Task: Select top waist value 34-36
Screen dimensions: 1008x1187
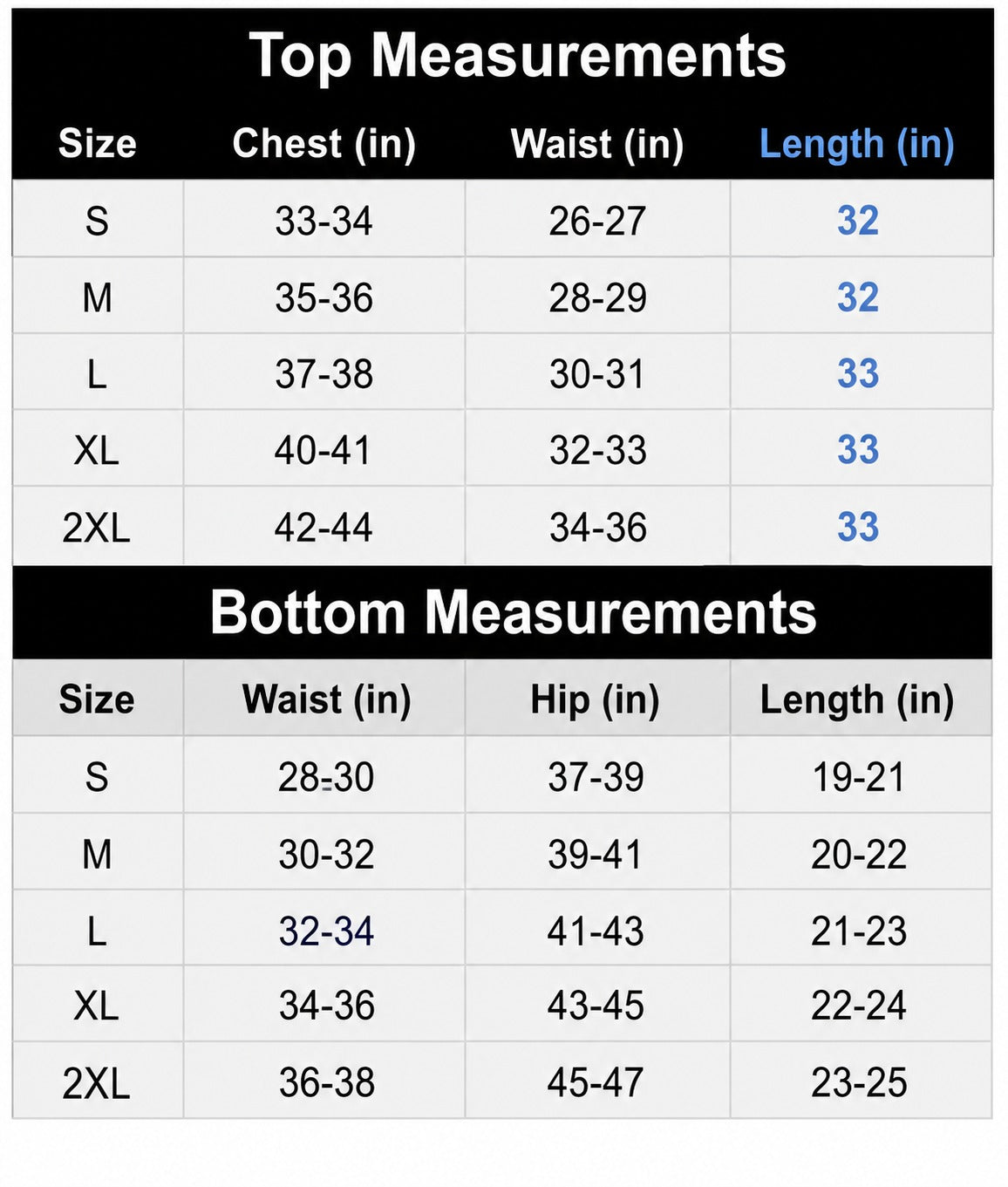Action: 597,528
